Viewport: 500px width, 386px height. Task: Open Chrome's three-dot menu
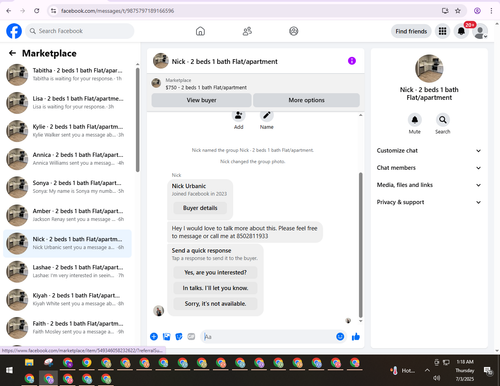click(x=491, y=11)
